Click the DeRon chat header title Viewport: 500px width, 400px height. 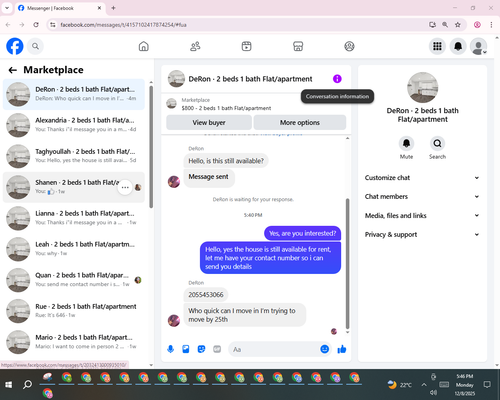250,79
